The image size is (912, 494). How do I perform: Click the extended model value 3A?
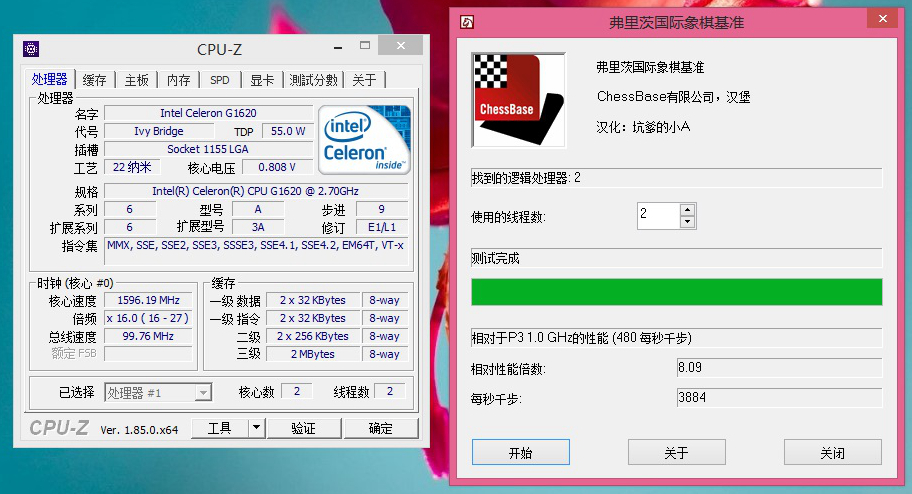click(x=258, y=227)
